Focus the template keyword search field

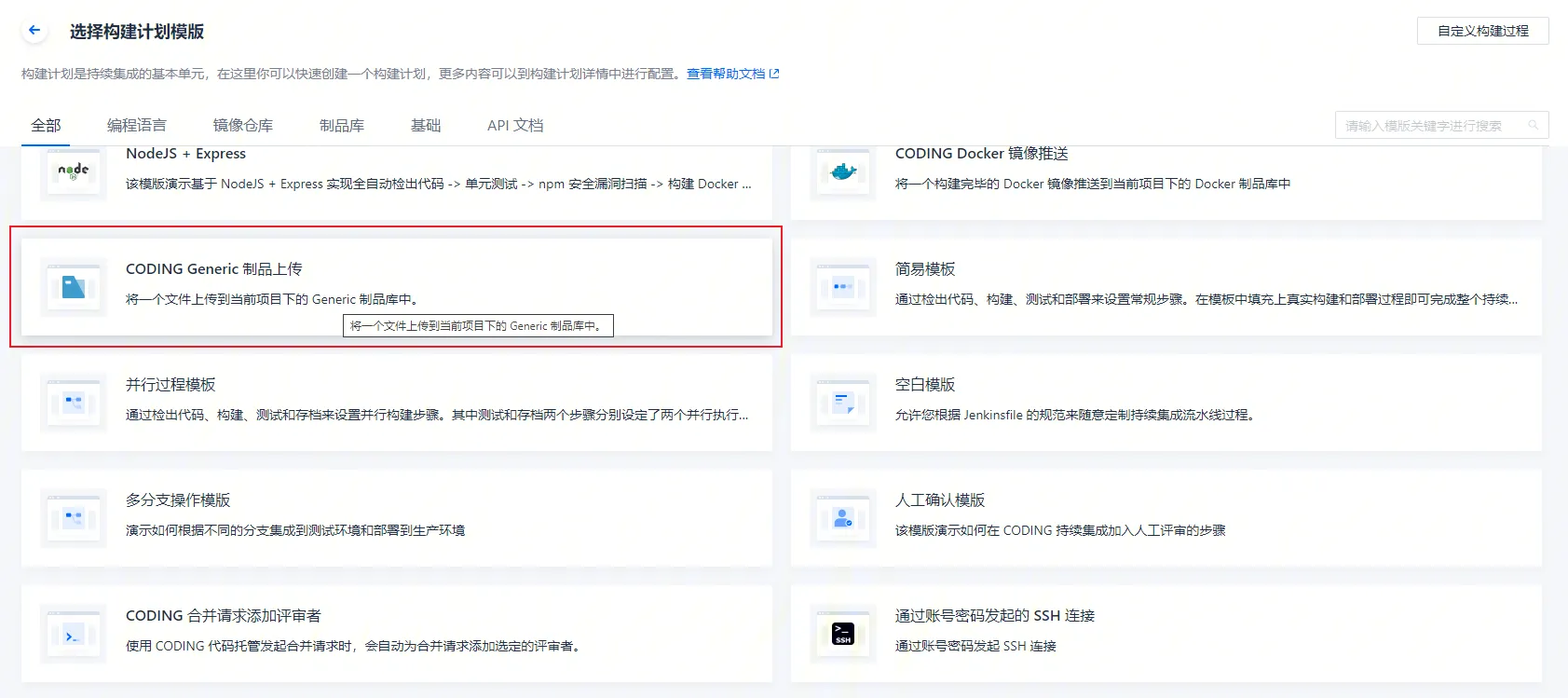(x=1430, y=126)
